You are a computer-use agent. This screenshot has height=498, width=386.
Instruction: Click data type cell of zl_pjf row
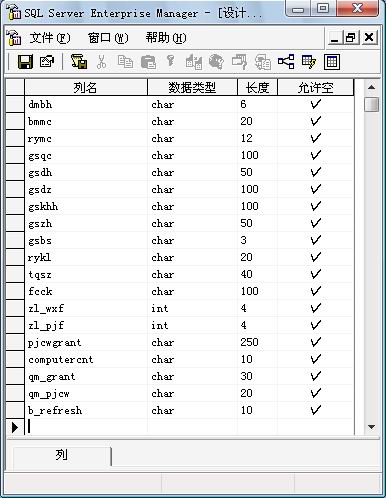[192, 325]
